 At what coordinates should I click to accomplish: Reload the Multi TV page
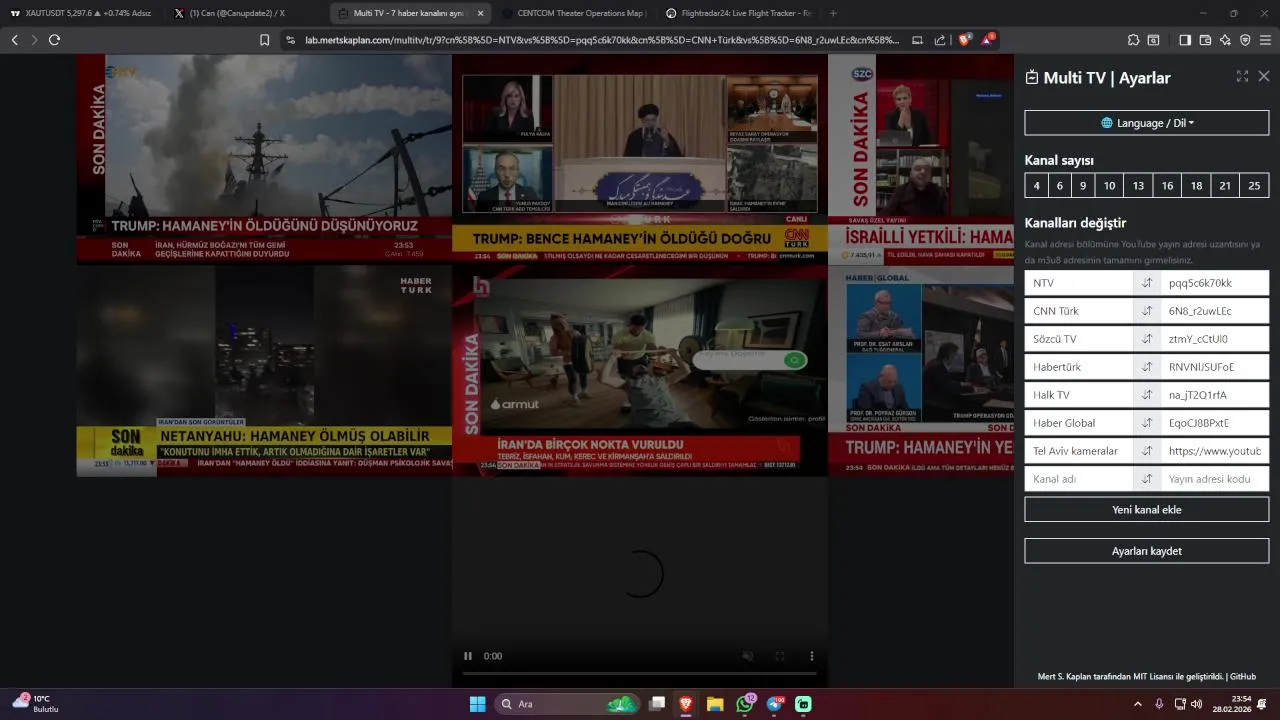click(x=54, y=40)
